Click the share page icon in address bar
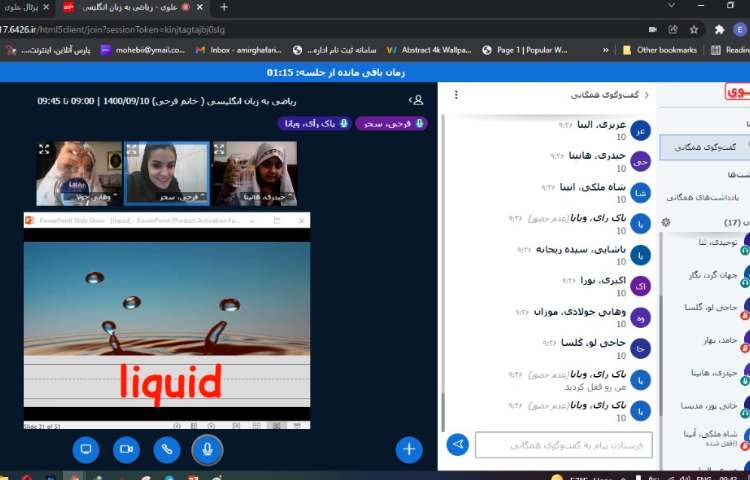750x480 pixels. point(673,30)
